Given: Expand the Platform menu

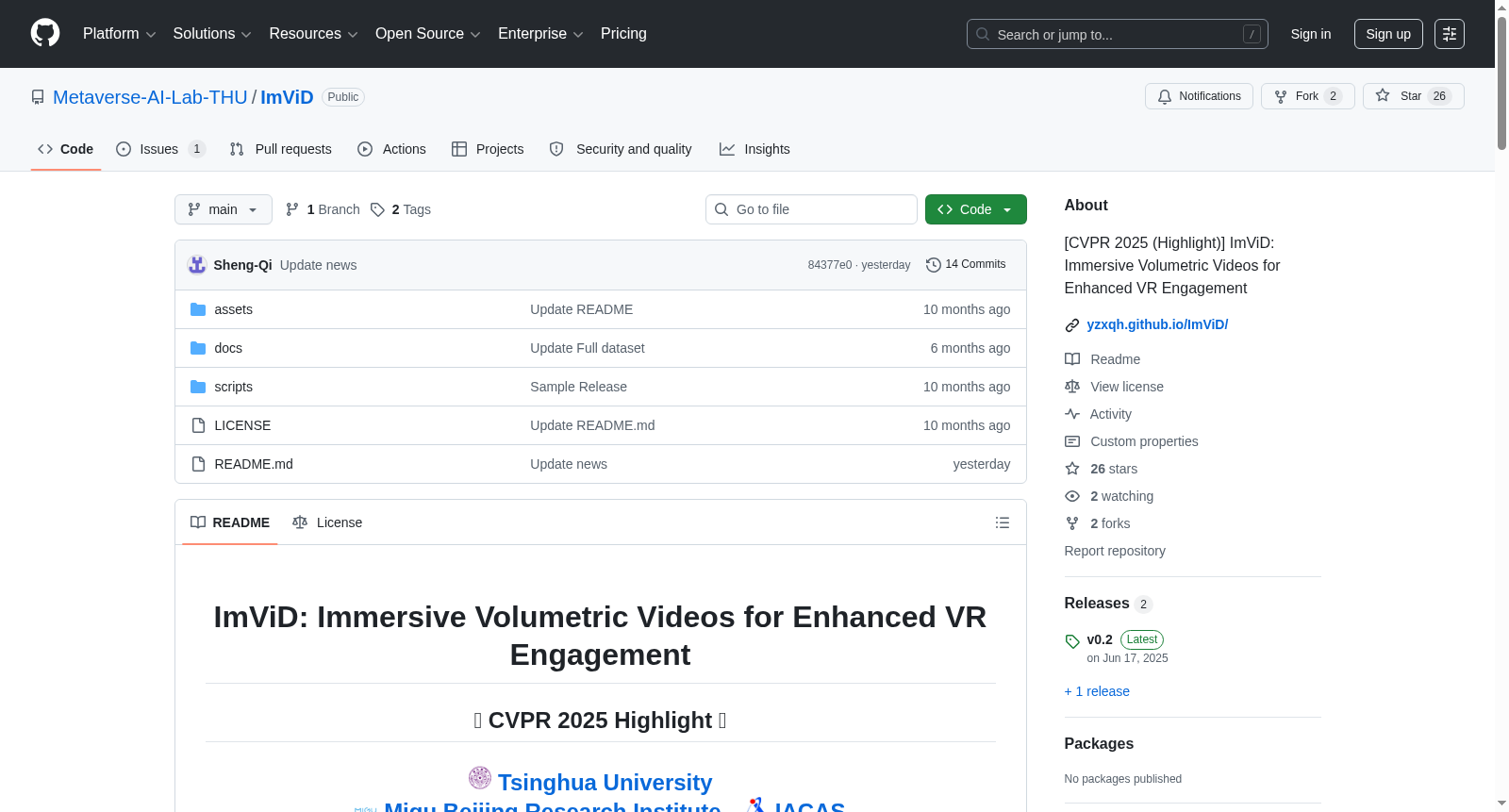Looking at the screenshot, I should [x=120, y=34].
